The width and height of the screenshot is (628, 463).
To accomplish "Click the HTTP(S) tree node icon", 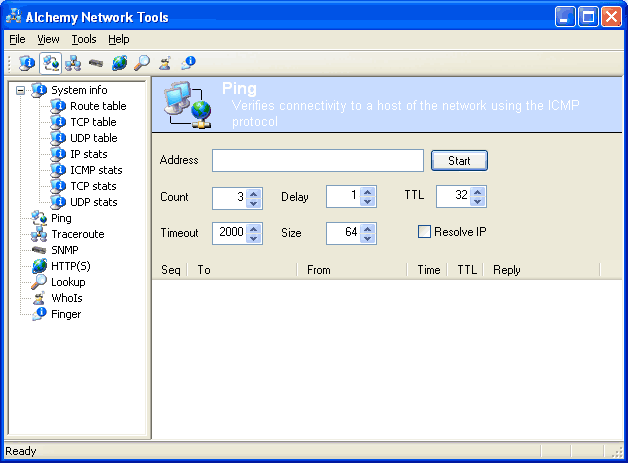I will pos(39,266).
